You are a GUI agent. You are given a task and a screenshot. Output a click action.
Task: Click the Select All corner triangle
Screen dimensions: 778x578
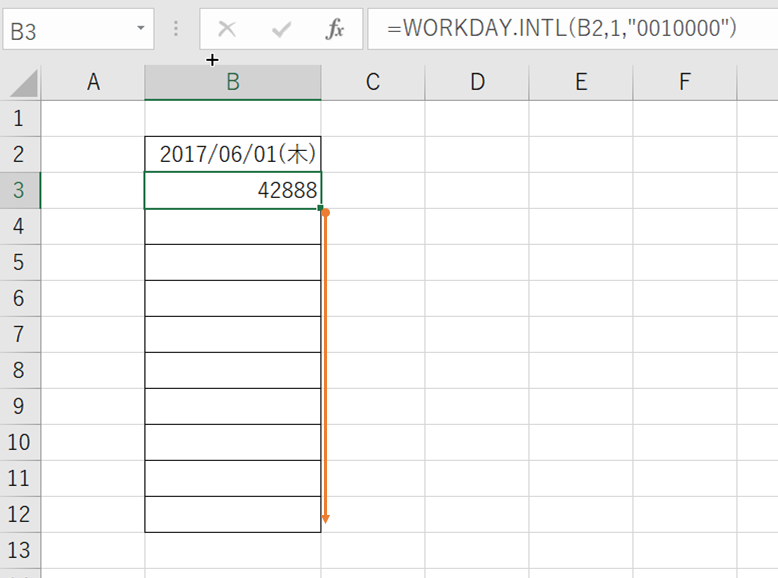24,83
